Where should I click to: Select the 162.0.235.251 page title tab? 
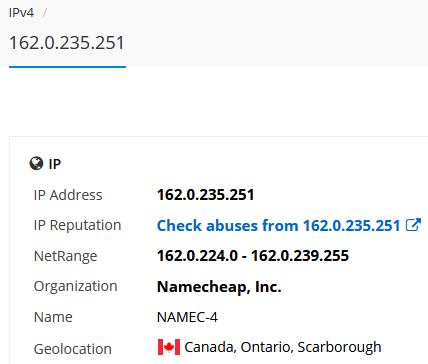(67, 43)
